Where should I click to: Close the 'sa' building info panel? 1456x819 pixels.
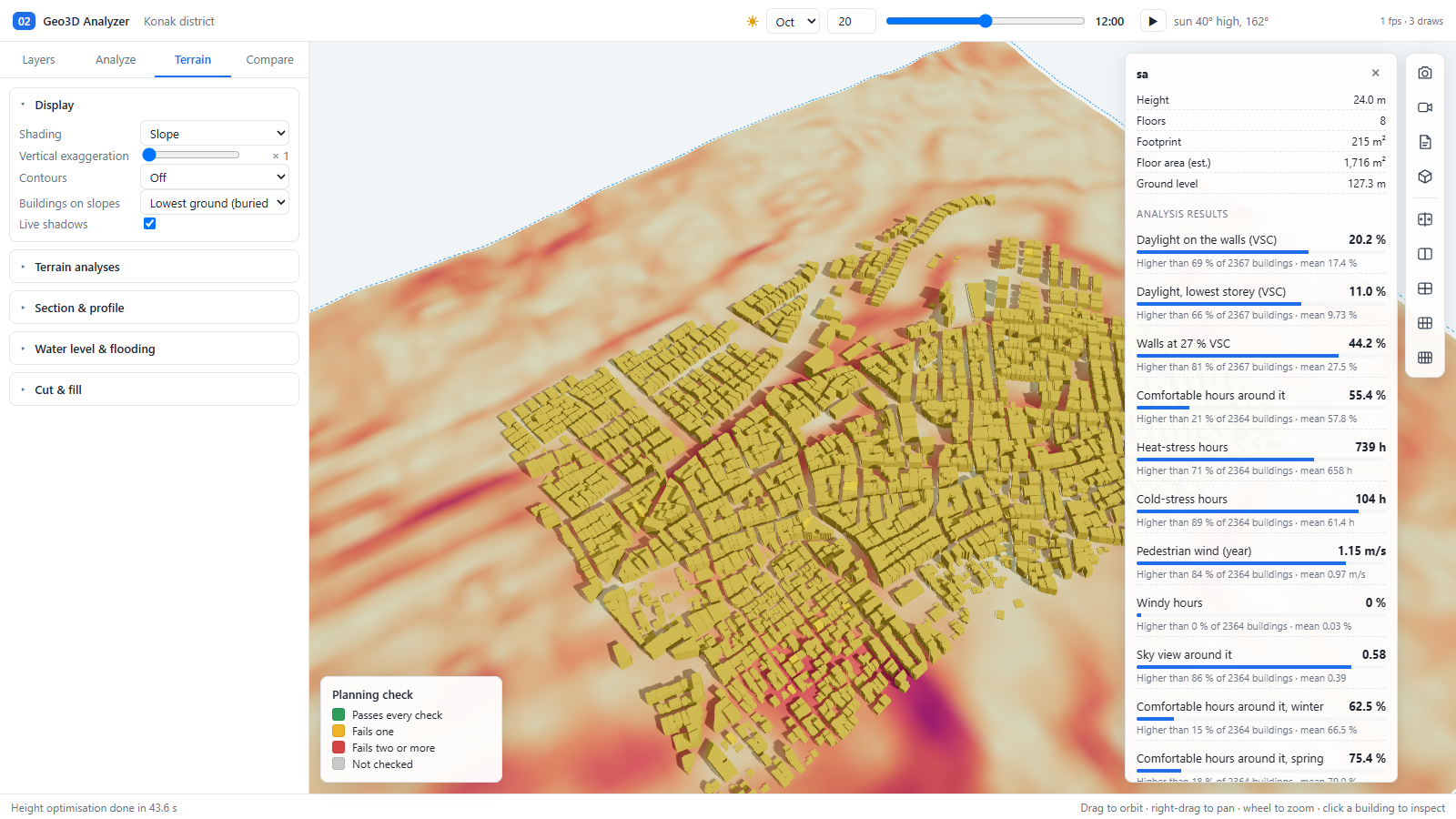1375,73
